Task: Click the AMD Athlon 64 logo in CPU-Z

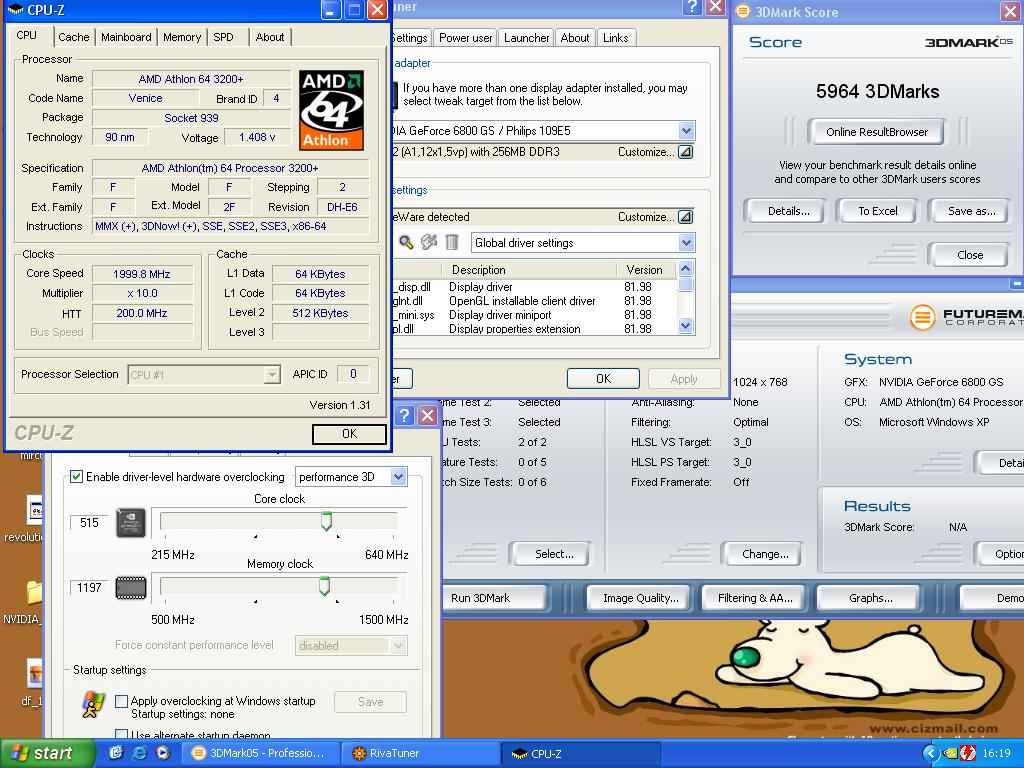Action: coord(331,110)
